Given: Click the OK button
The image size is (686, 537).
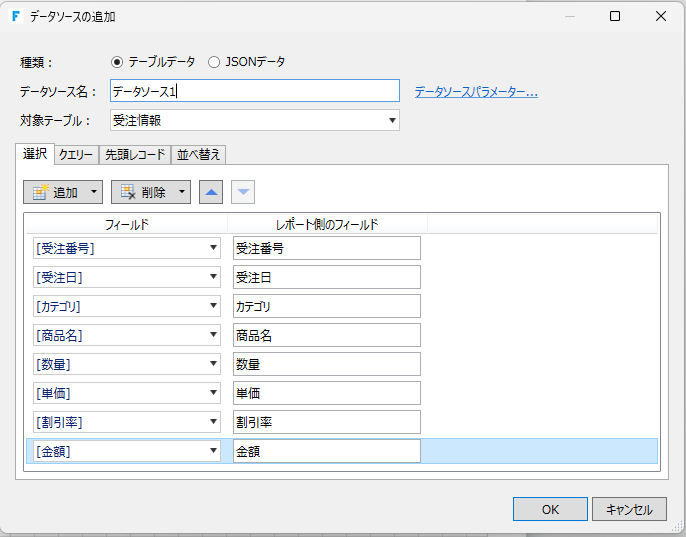Looking at the screenshot, I should coord(550,509).
